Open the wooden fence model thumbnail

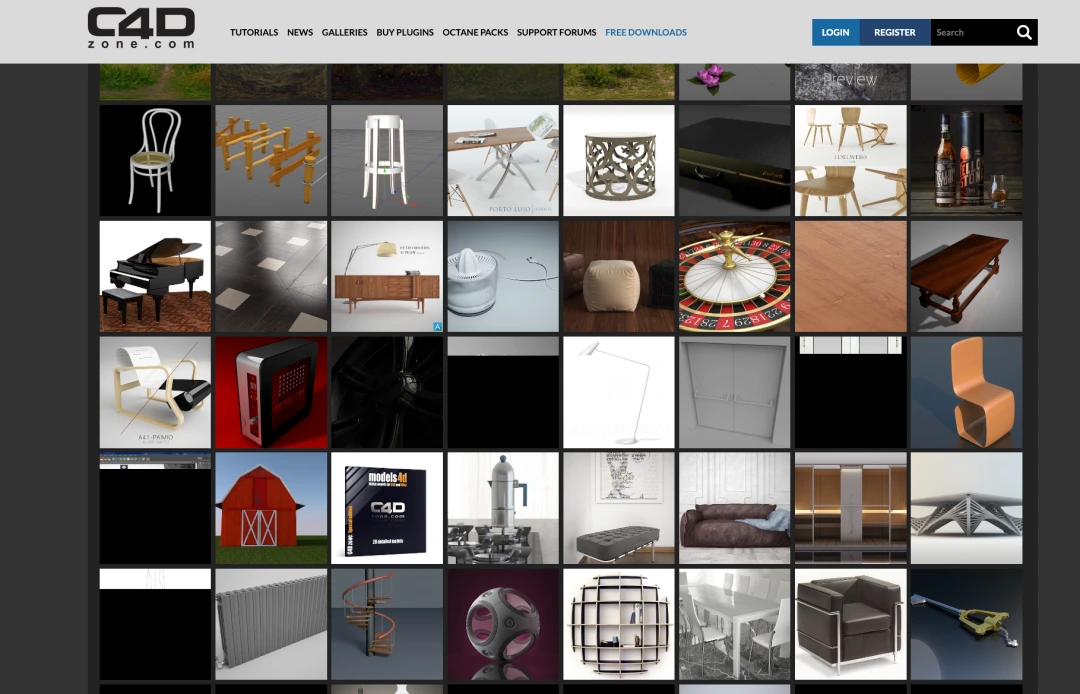(271, 160)
